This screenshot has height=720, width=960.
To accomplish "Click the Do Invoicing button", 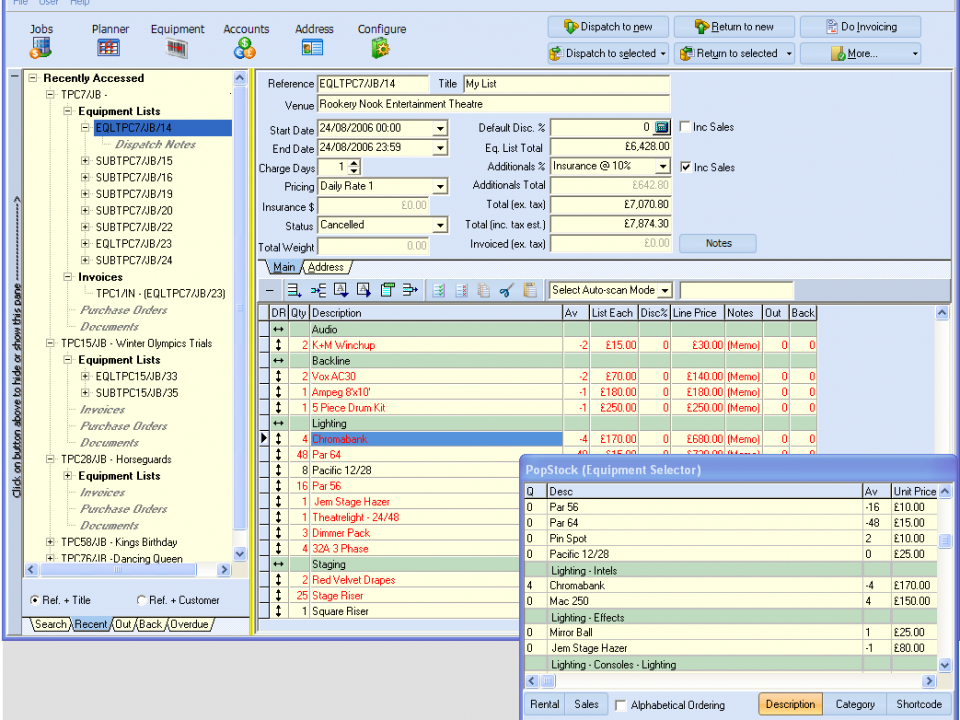I will (x=861, y=27).
